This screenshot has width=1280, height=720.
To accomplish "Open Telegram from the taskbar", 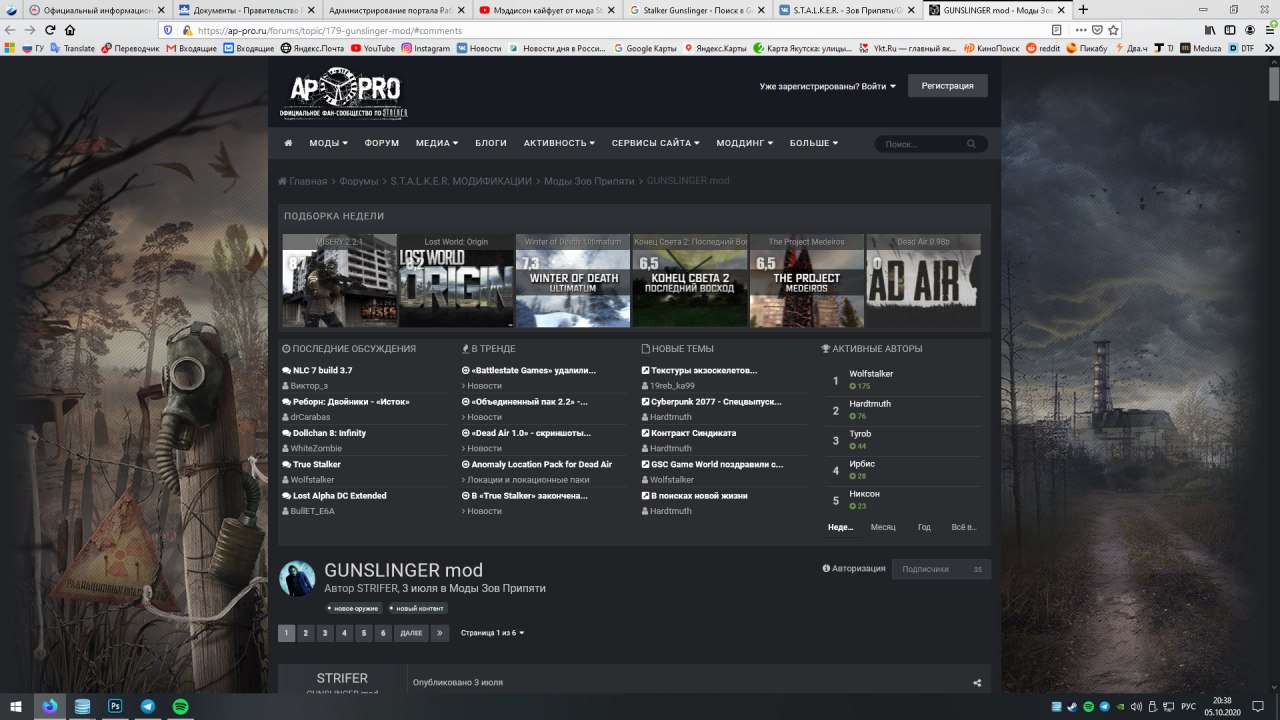I will tap(148, 706).
